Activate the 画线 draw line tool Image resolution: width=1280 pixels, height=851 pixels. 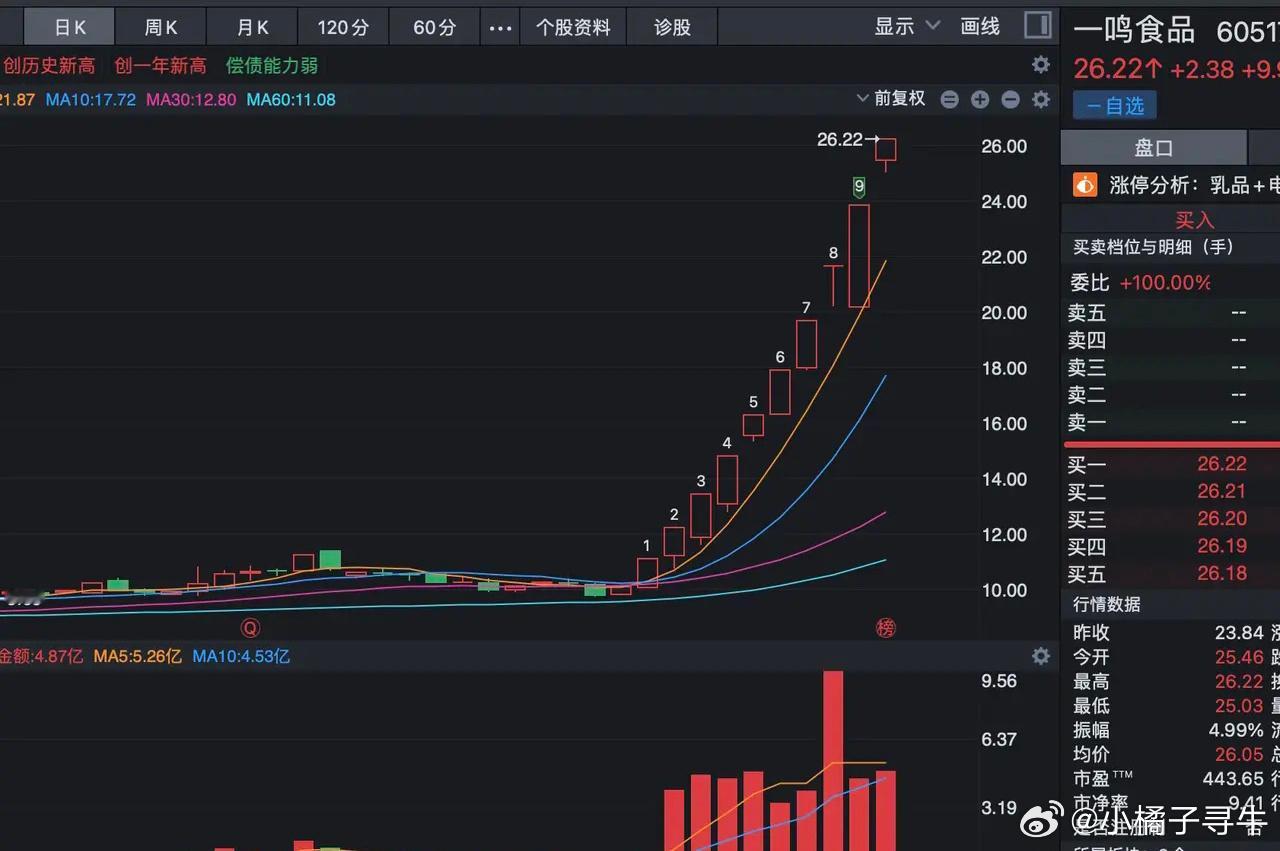[x=980, y=27]
